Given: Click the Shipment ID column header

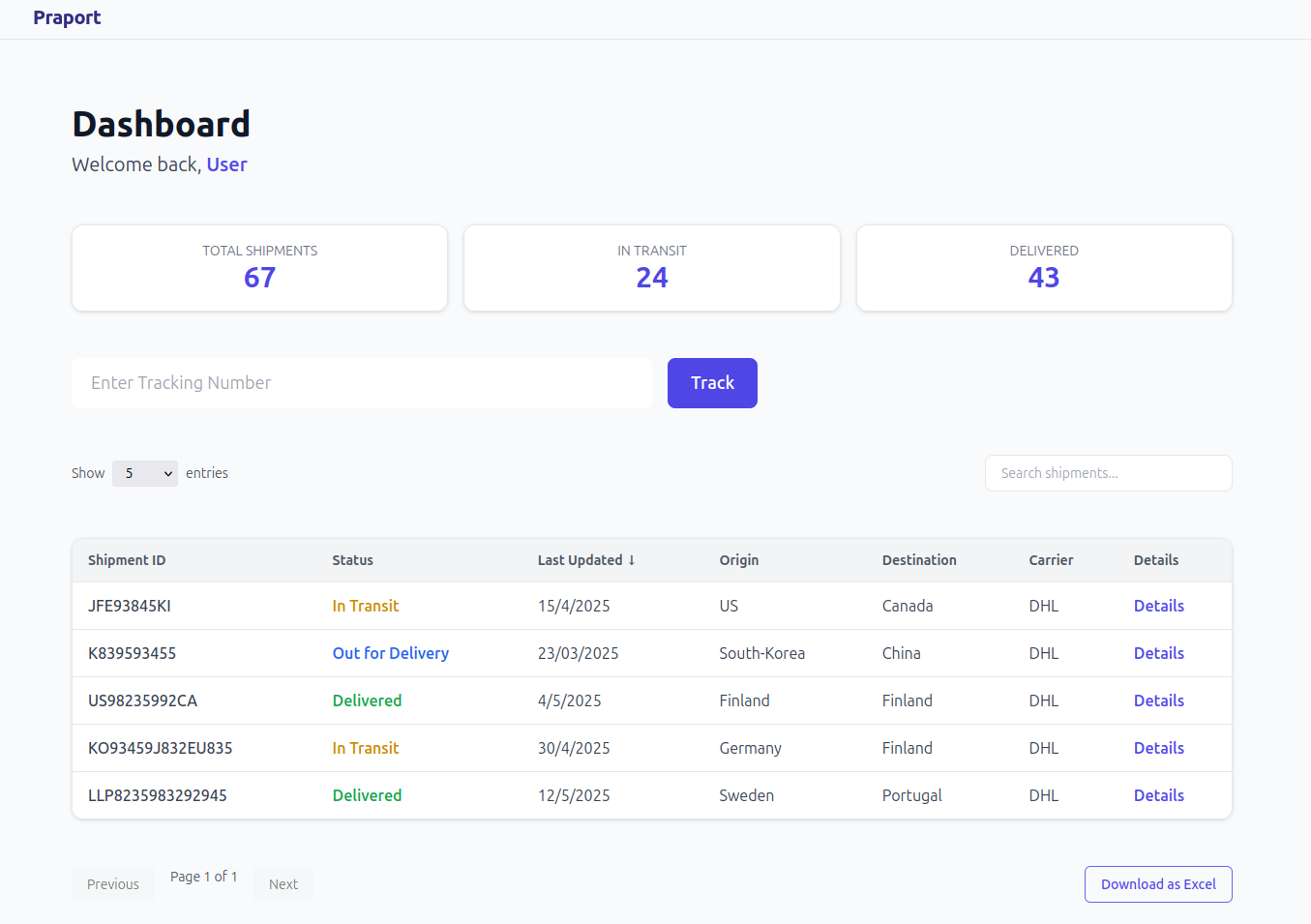Looking at the screenshot, I should (127, 559).
